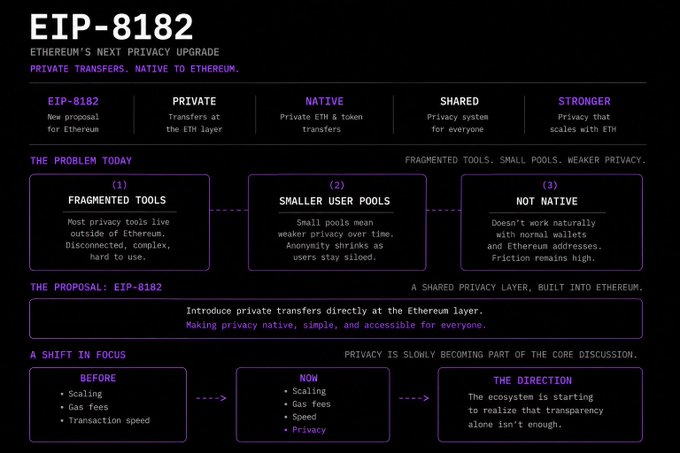Click the BEFORE card heading
Viewport: 680px width, 453px height.
click(x=98, y=378)
